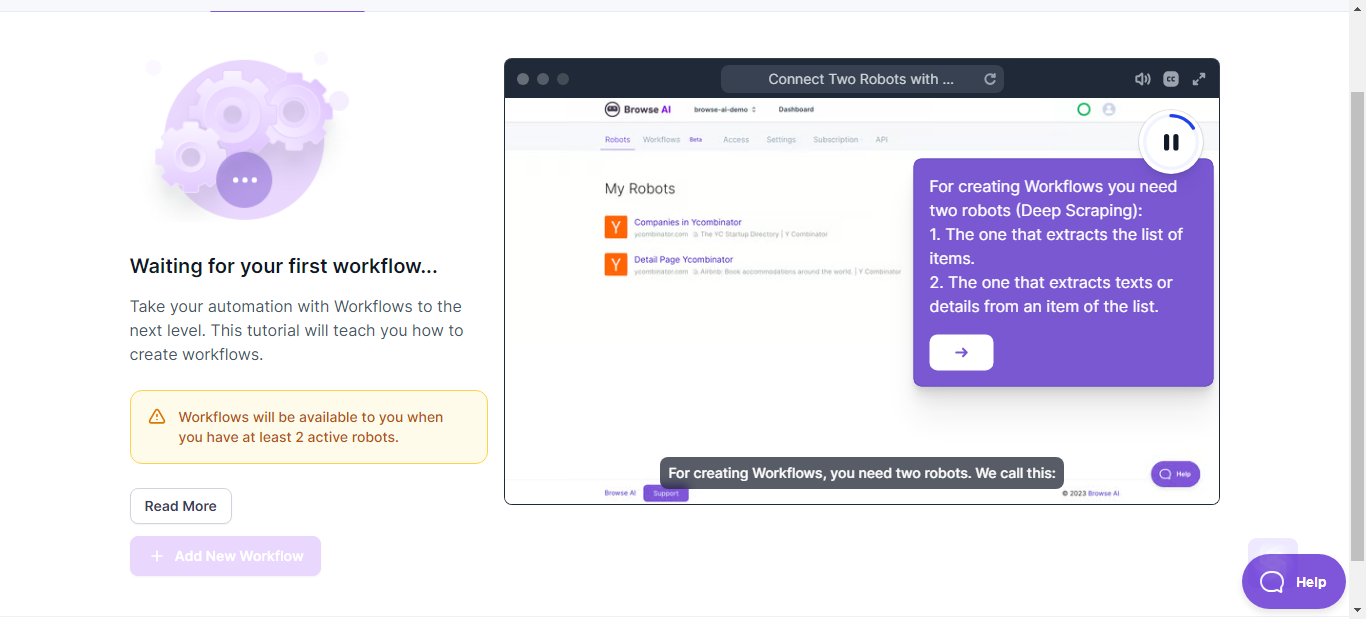Screen dimensions: 1366x619
Task: Click the video title Connect Two Robots with ...
Action: point(861,79)
